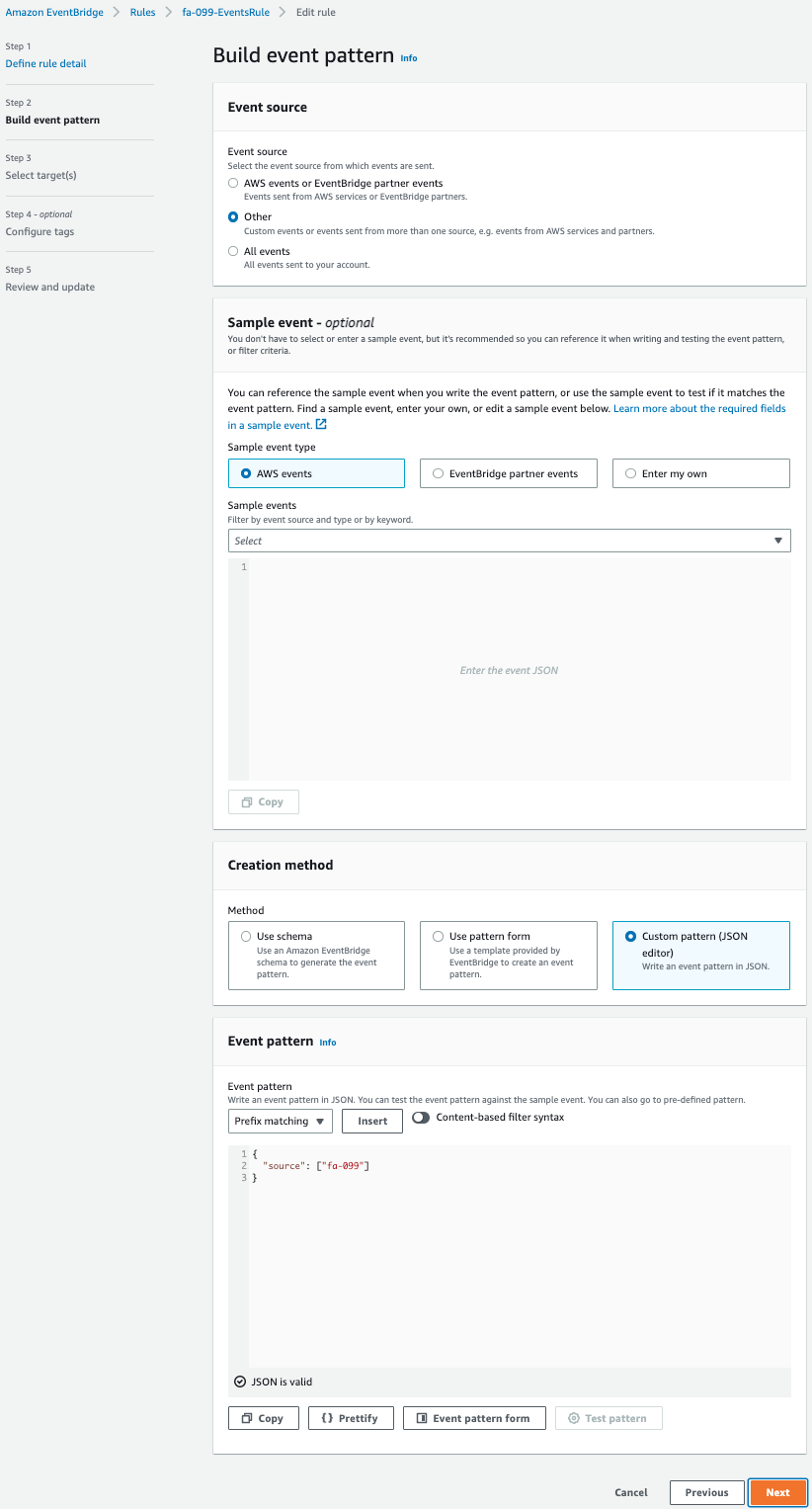The image size is (812, 1509).
Task: Click the Info link beside Build event pattern
Action: pyautogui.click(x=408, y=58)
